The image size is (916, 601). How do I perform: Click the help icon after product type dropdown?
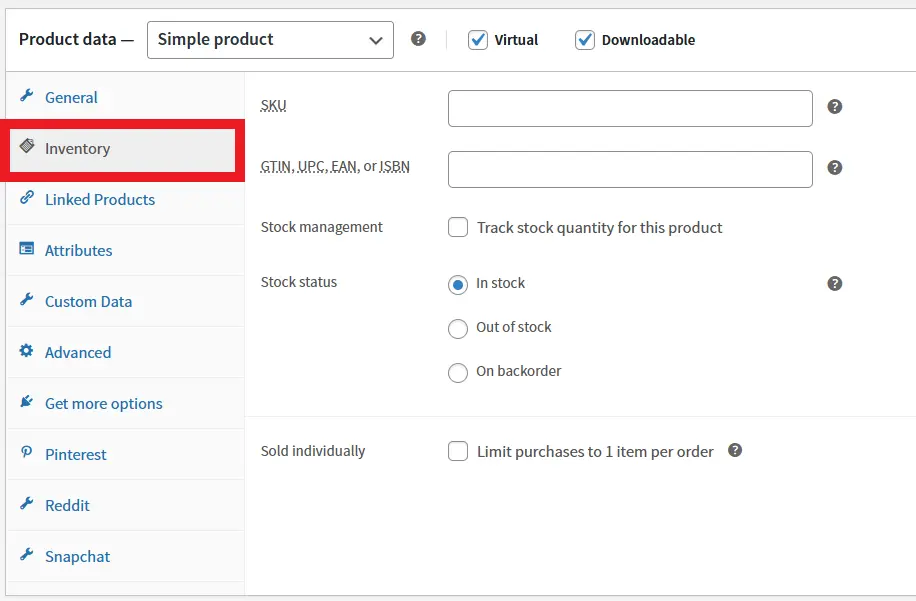coord(418,39)
